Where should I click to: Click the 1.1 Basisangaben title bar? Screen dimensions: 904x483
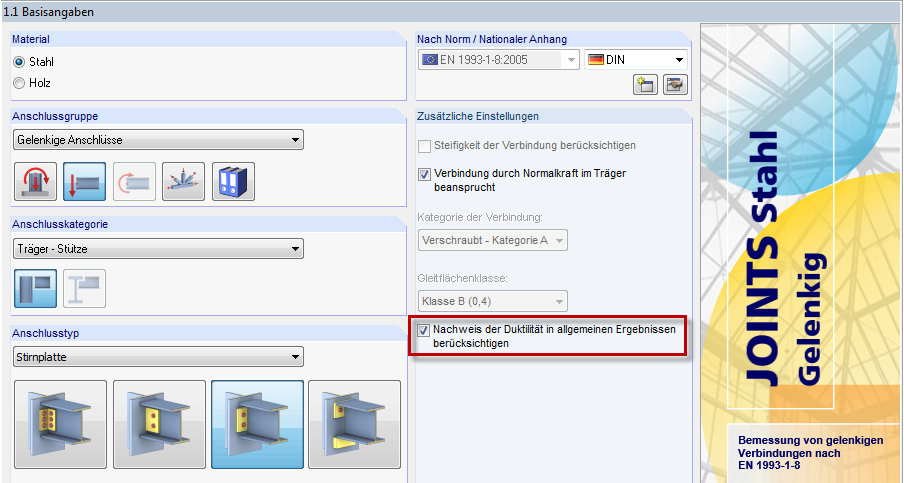[452, 11]
